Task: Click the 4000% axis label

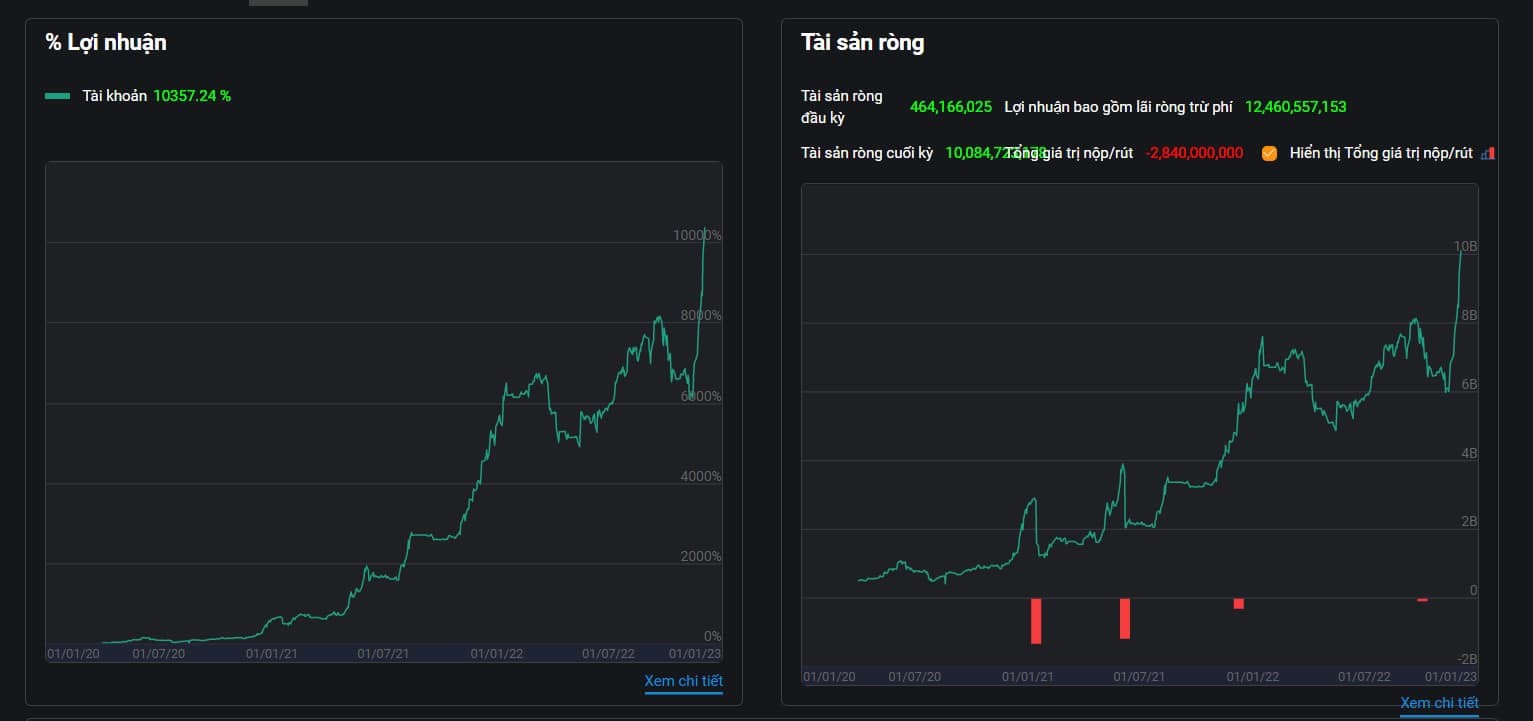Action: point(701,476)
